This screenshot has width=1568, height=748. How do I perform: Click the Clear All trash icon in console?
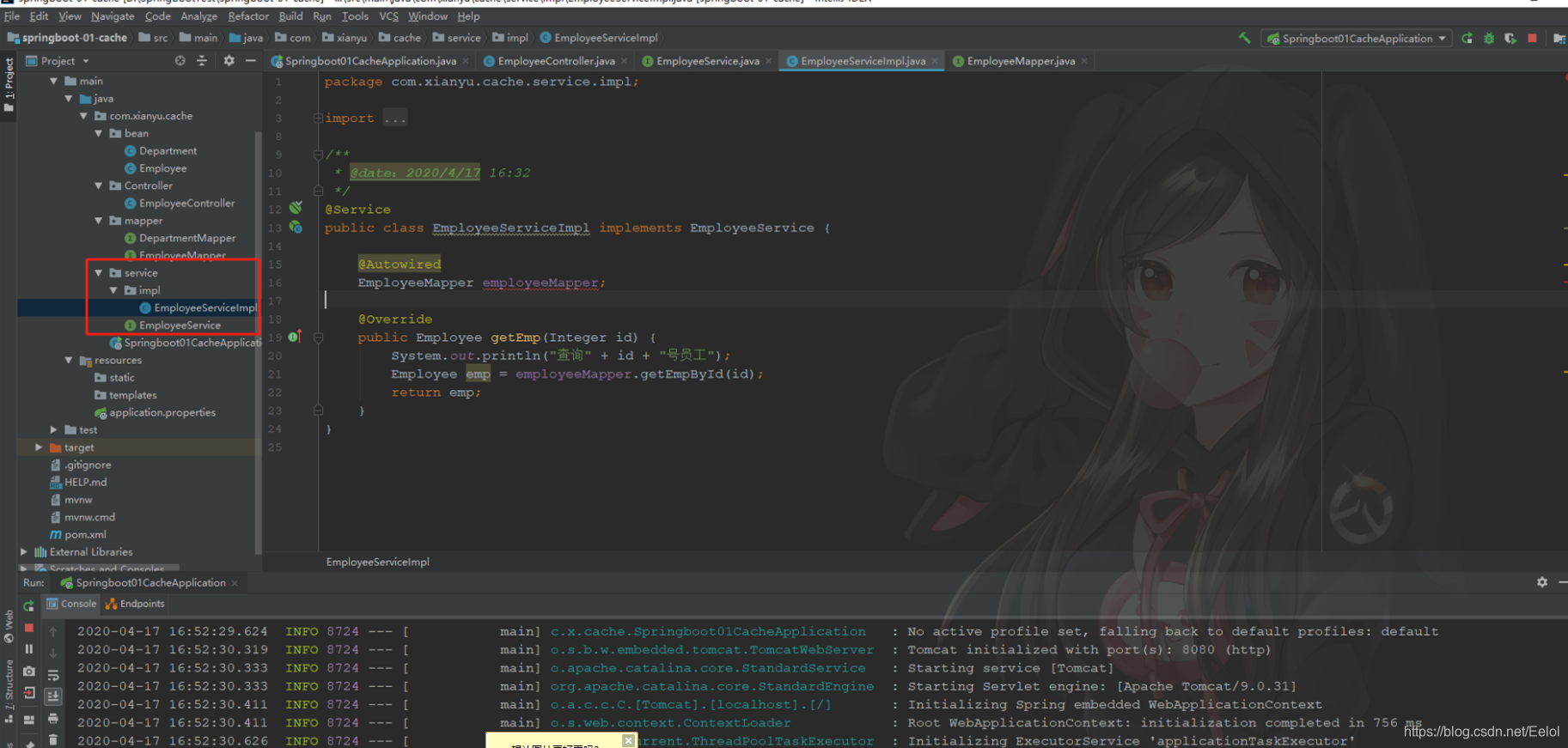[53, 739]
